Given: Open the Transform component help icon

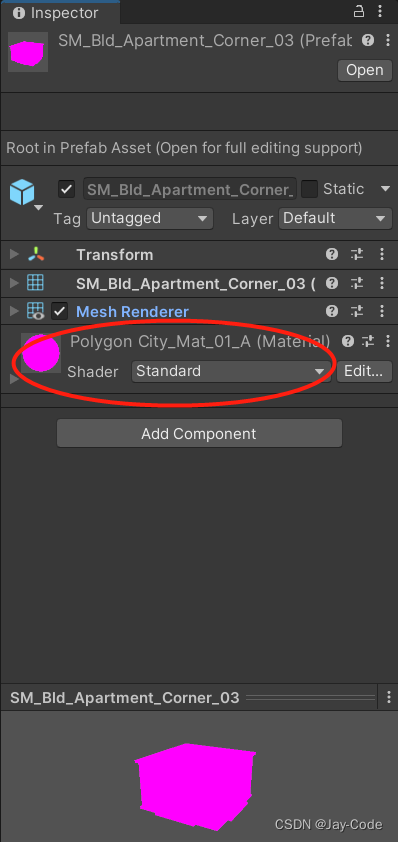Looking at the screenshot, I should pos(332,254).
